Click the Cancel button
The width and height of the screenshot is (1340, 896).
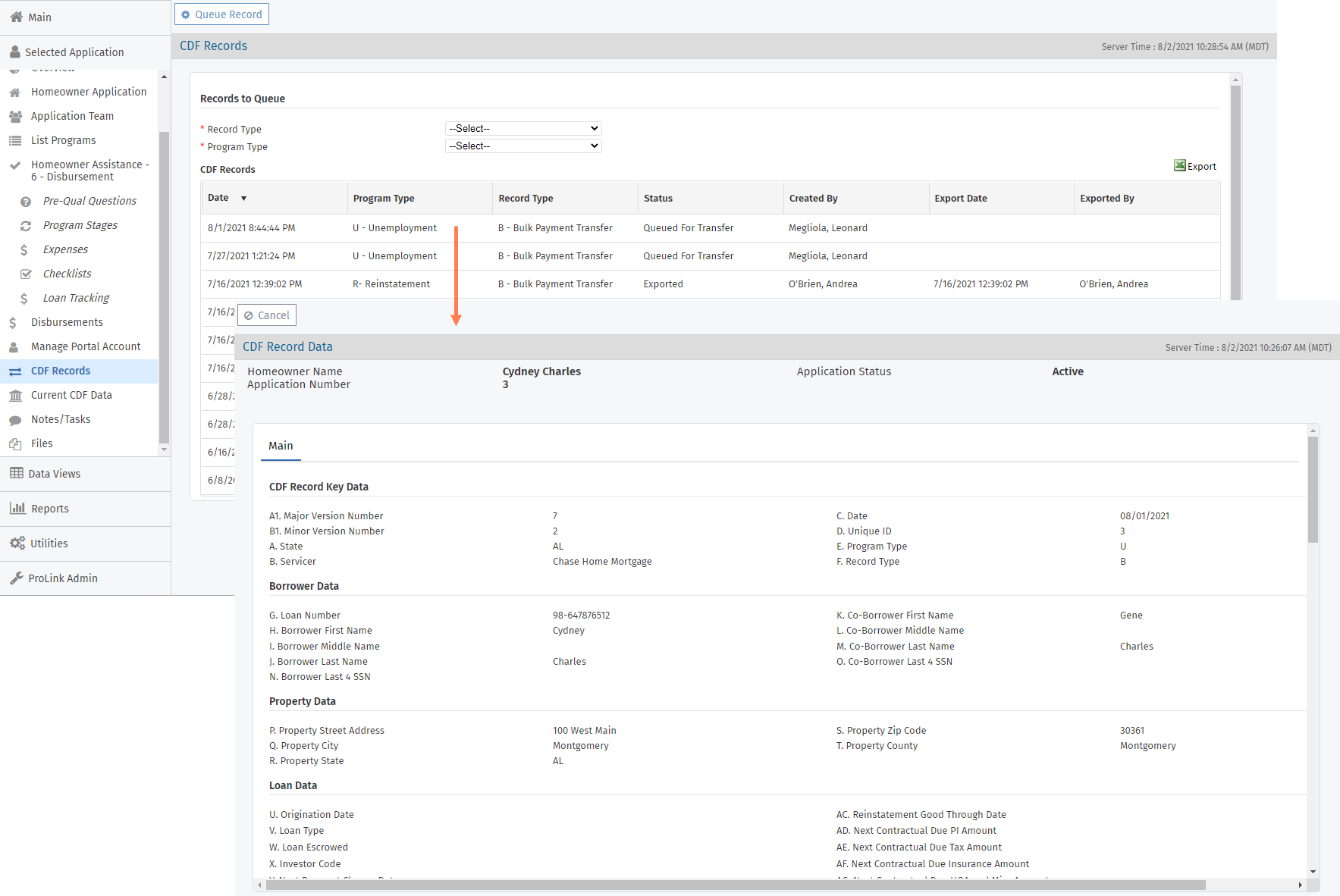267,315
